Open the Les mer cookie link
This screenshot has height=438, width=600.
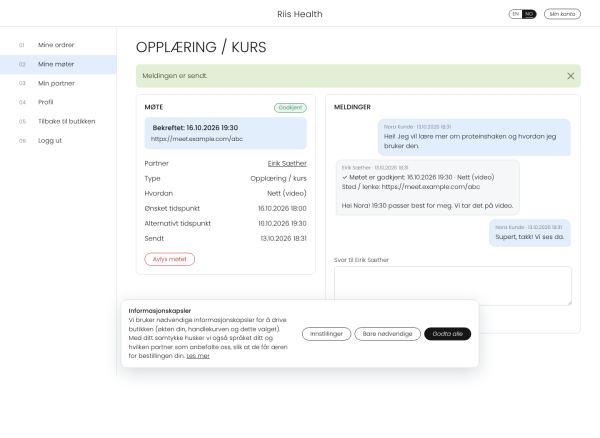click(x=198, y=356)
